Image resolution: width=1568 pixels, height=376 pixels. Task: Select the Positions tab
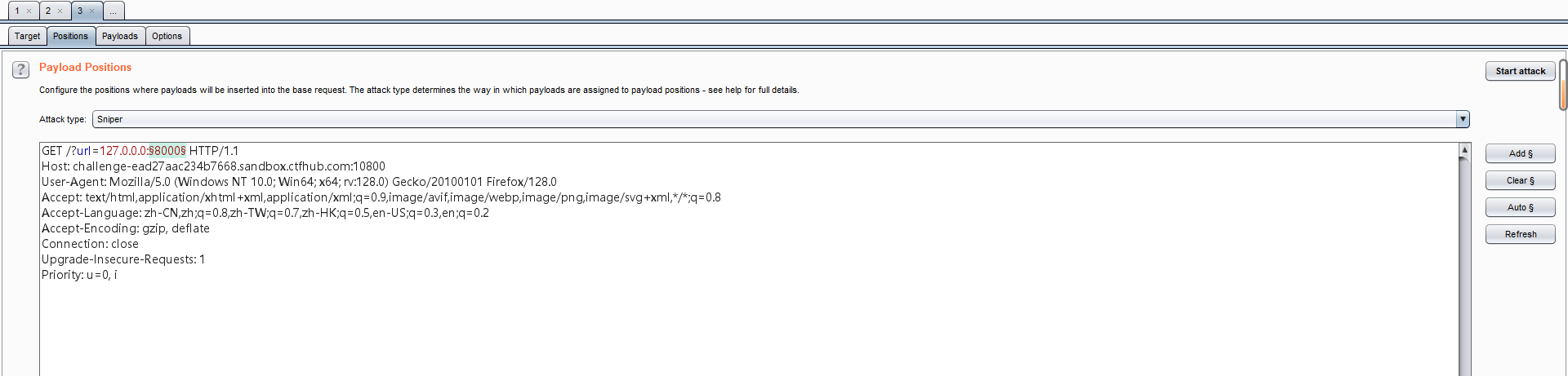pyautogui.click(x=70, y=36)
